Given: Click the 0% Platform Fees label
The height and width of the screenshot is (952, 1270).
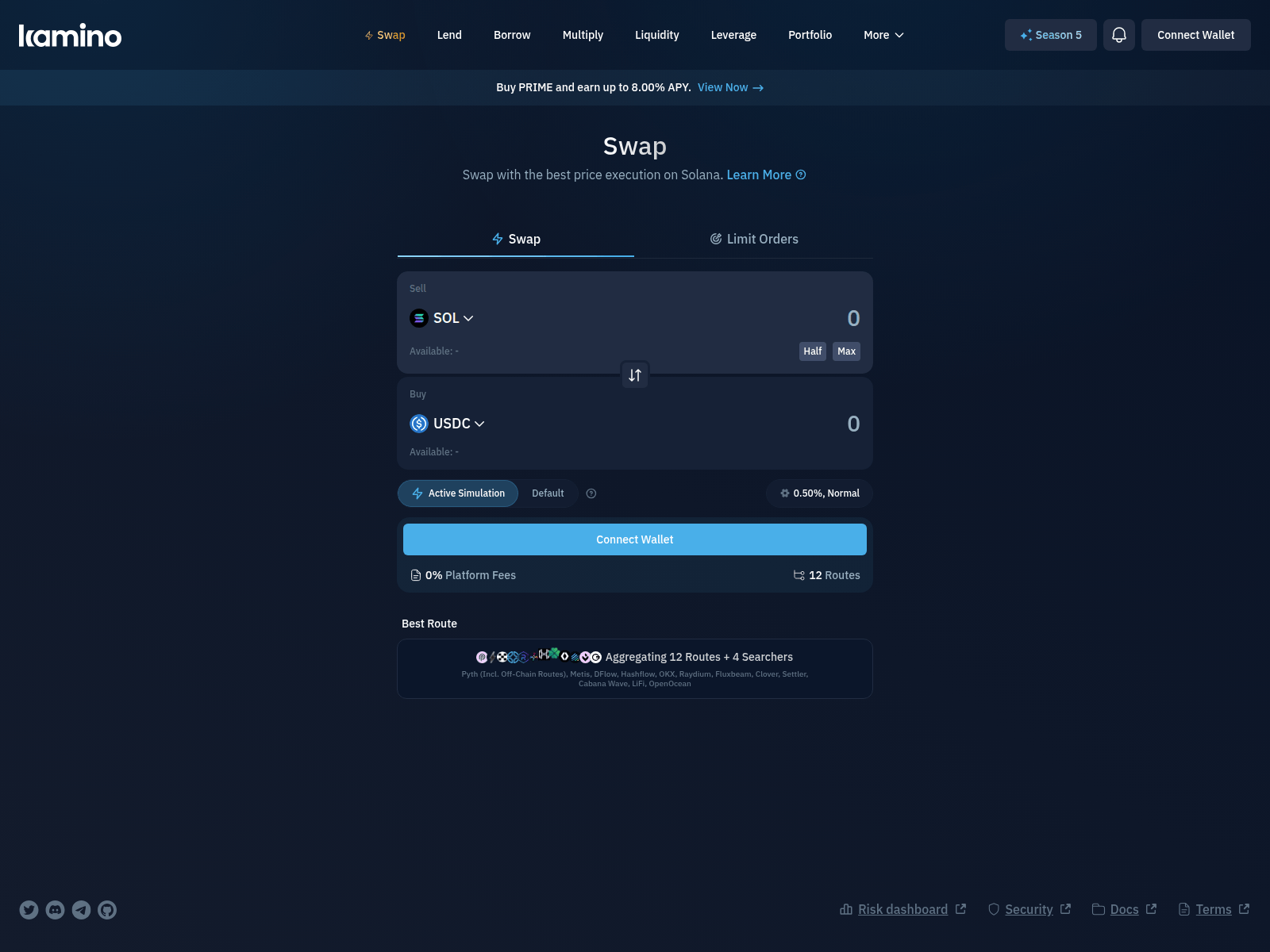Looking at the screenshot, I should pos(471,575).
